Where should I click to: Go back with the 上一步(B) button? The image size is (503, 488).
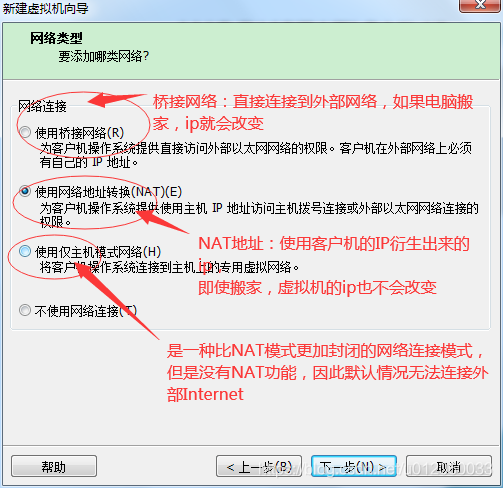tap(259, 467)
